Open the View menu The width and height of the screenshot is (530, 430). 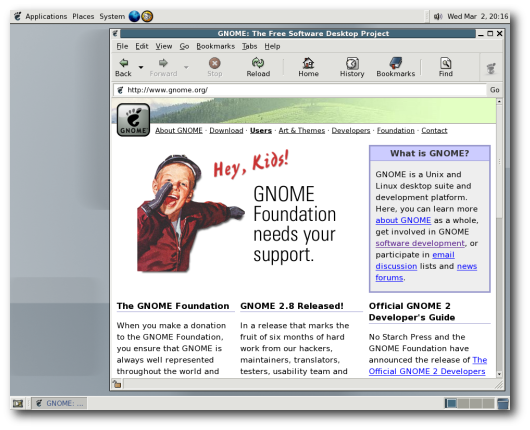tap(164, 46)
